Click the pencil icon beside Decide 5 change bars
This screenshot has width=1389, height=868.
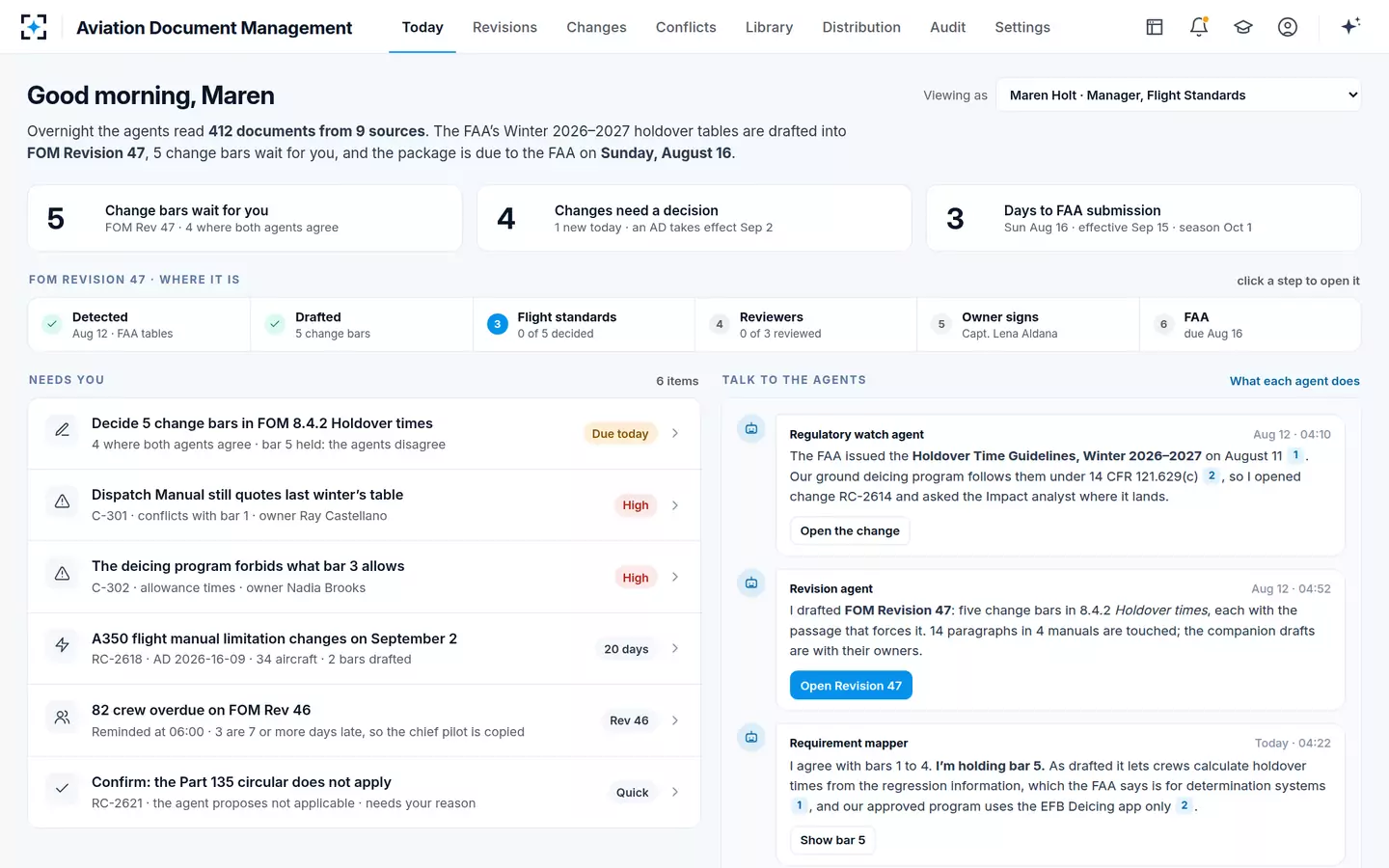coord(62,430)
